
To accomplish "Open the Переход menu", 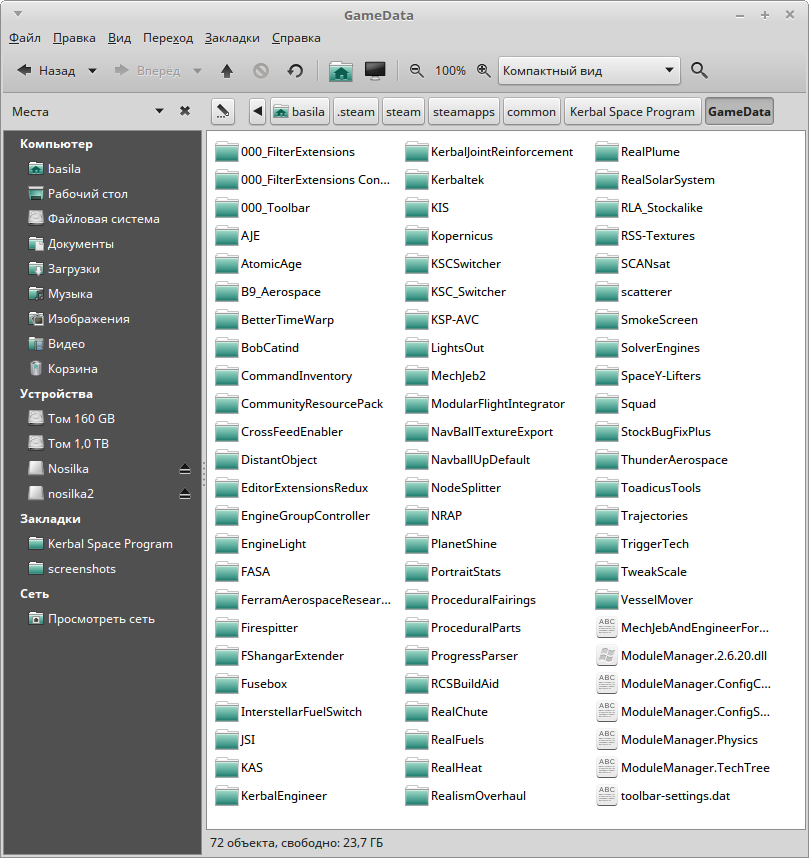I will click(168, 38).
